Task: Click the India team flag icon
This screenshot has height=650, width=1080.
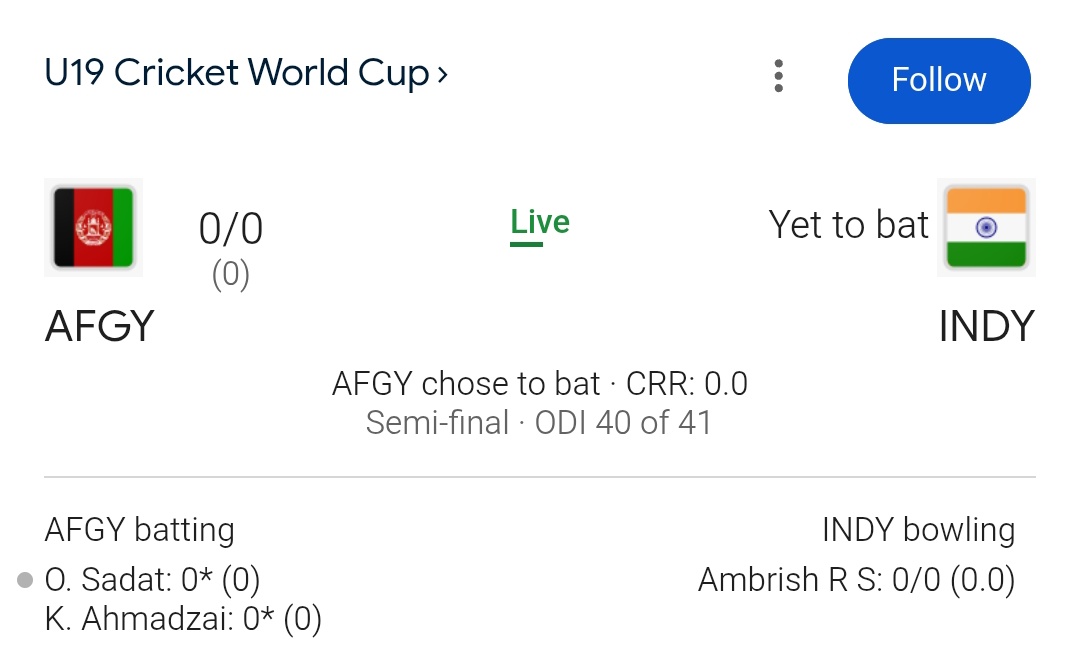Action: pyautogui.click(x=986, y=226)
